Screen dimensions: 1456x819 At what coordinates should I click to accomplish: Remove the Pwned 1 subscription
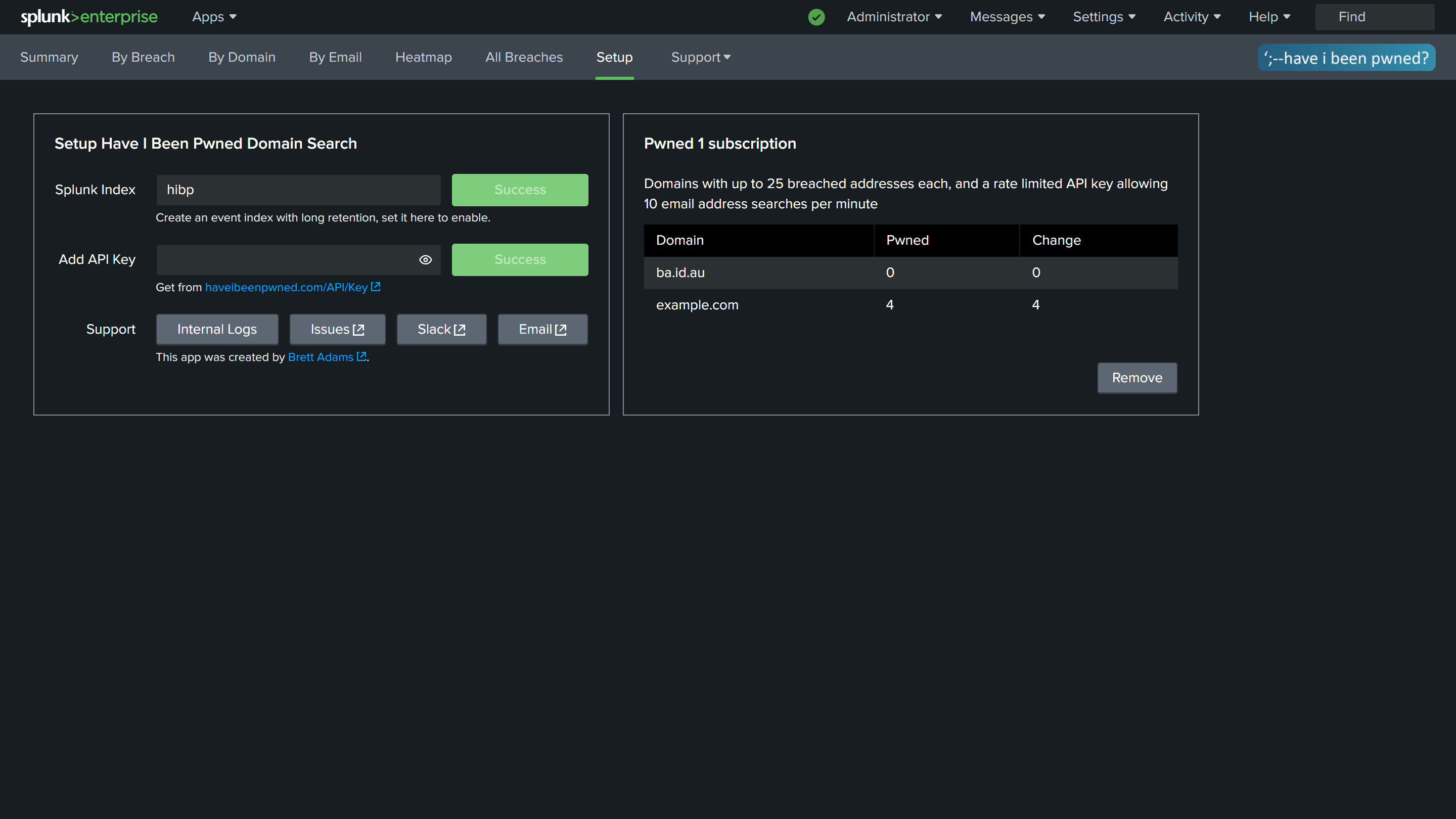(1136, 378)
